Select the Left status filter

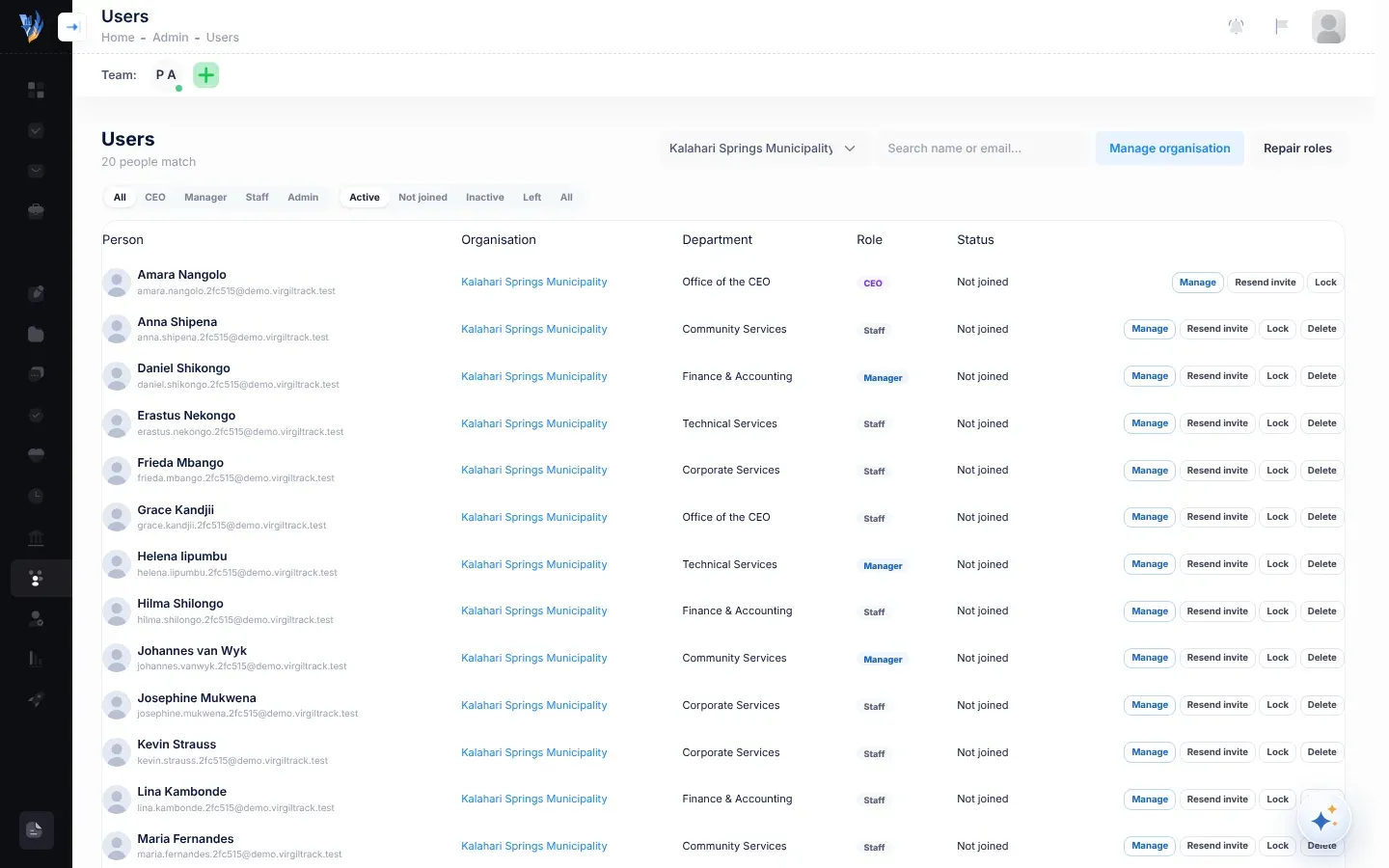click(531, 197)
